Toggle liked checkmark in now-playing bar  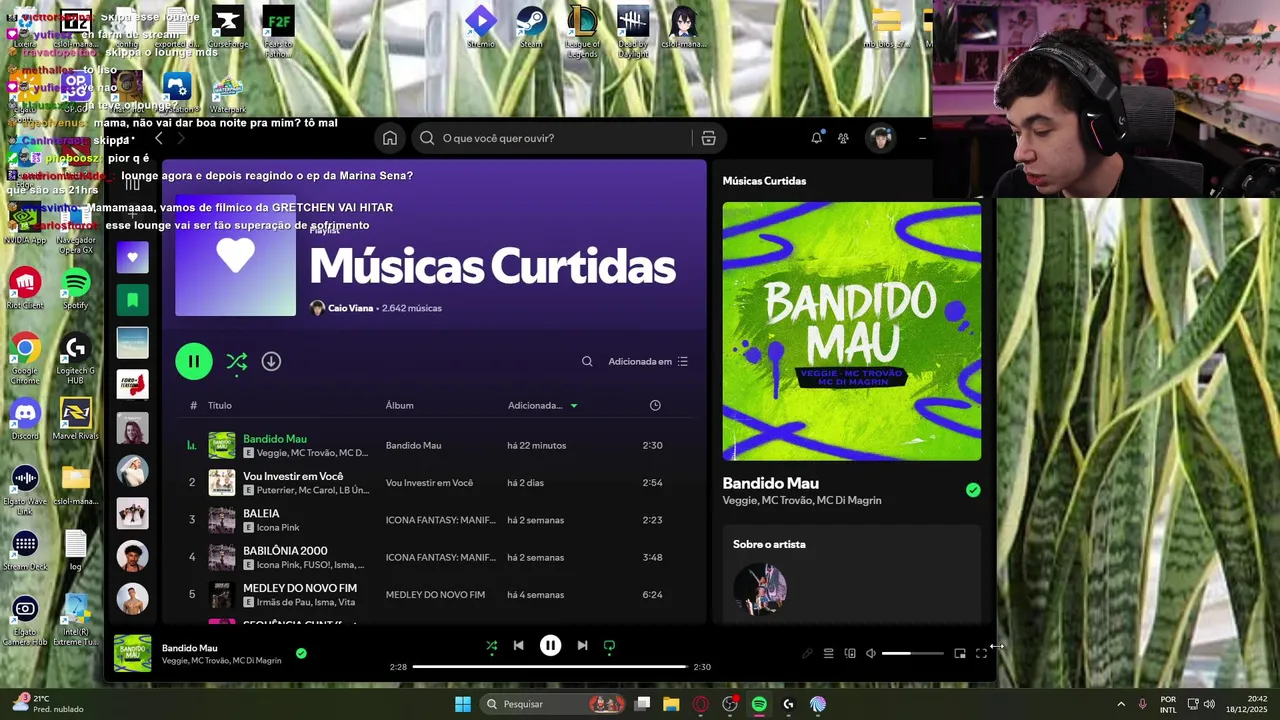pyautogui.click(x=301, y=653)
